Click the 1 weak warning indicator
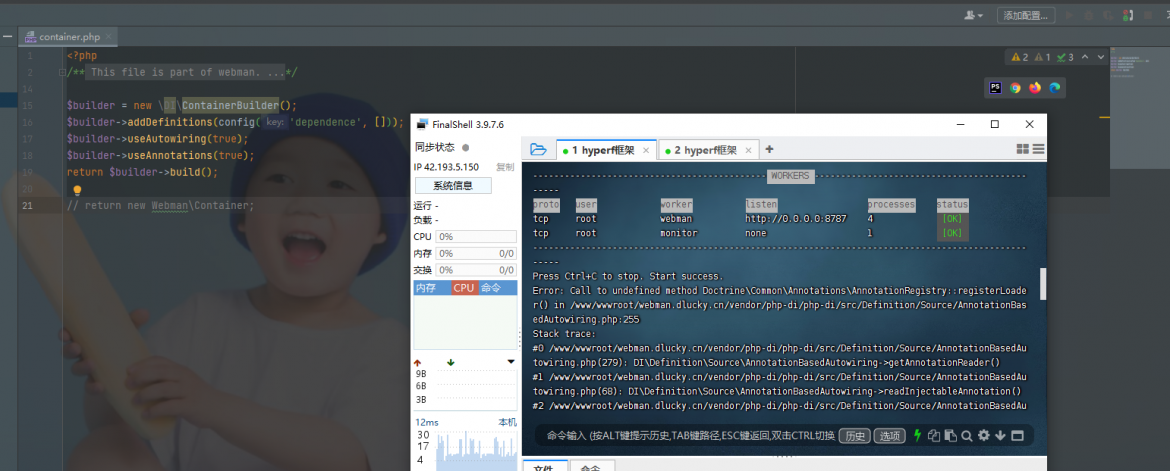Viewport: 1170px width, 471px height. (x=1042, y=57)
